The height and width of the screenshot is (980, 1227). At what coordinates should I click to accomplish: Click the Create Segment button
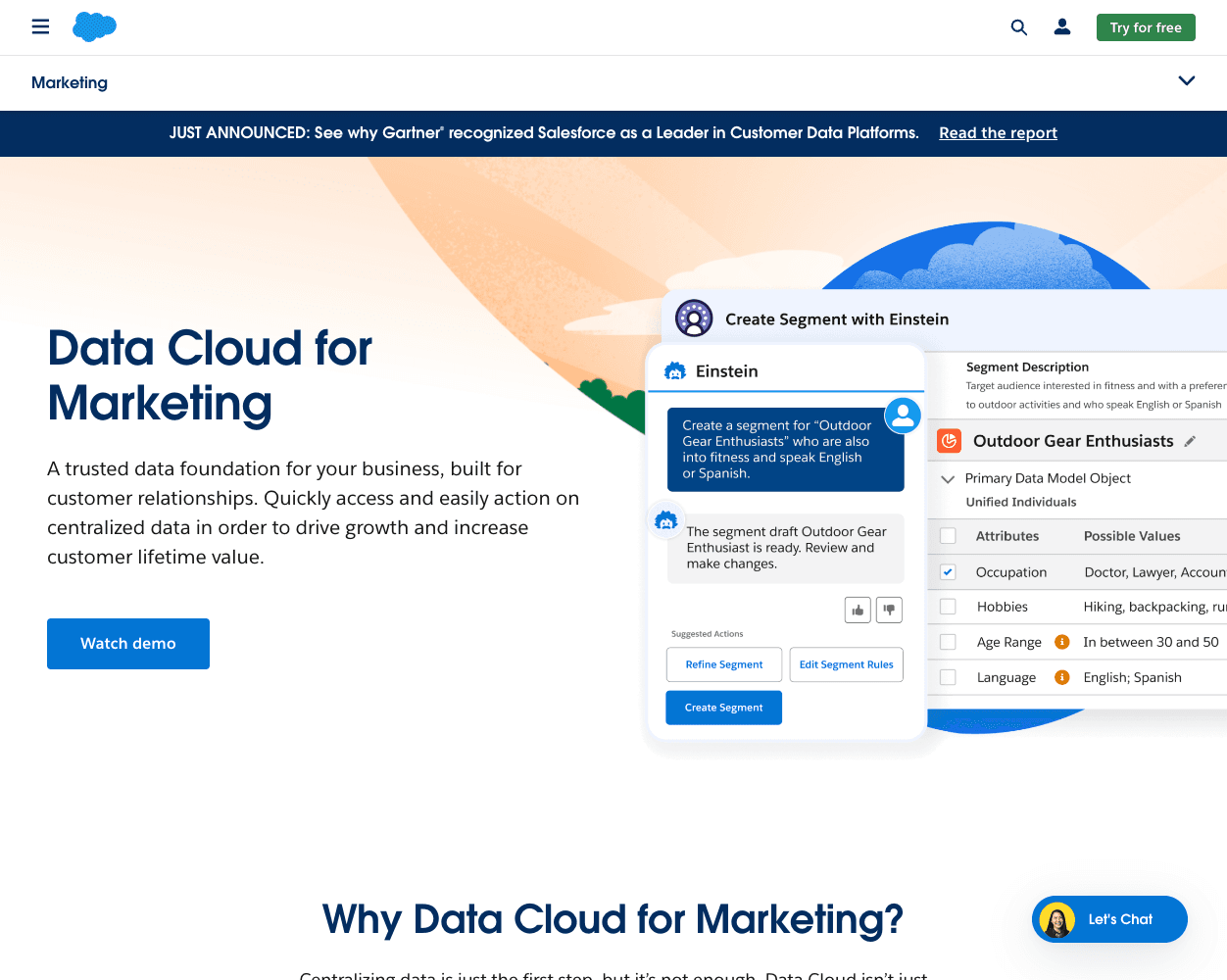pyautogui.click(x=724, y=708)
